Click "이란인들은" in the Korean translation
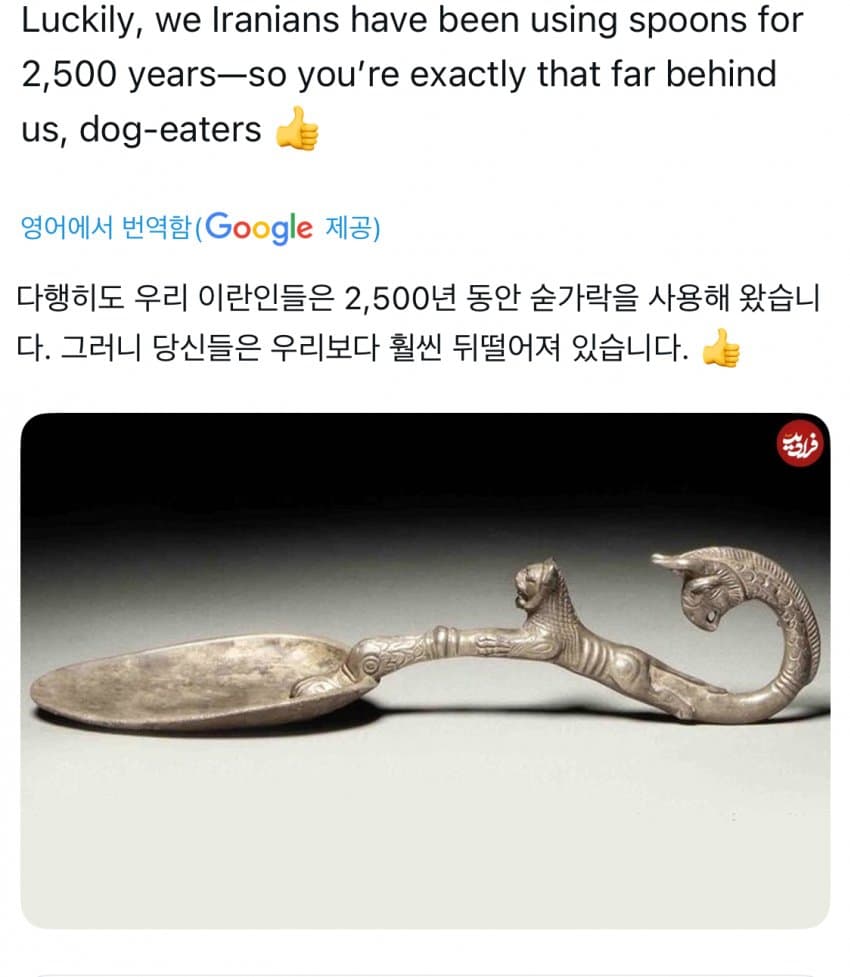This screenshot has height=977, width=850. (x=266, y=298)
